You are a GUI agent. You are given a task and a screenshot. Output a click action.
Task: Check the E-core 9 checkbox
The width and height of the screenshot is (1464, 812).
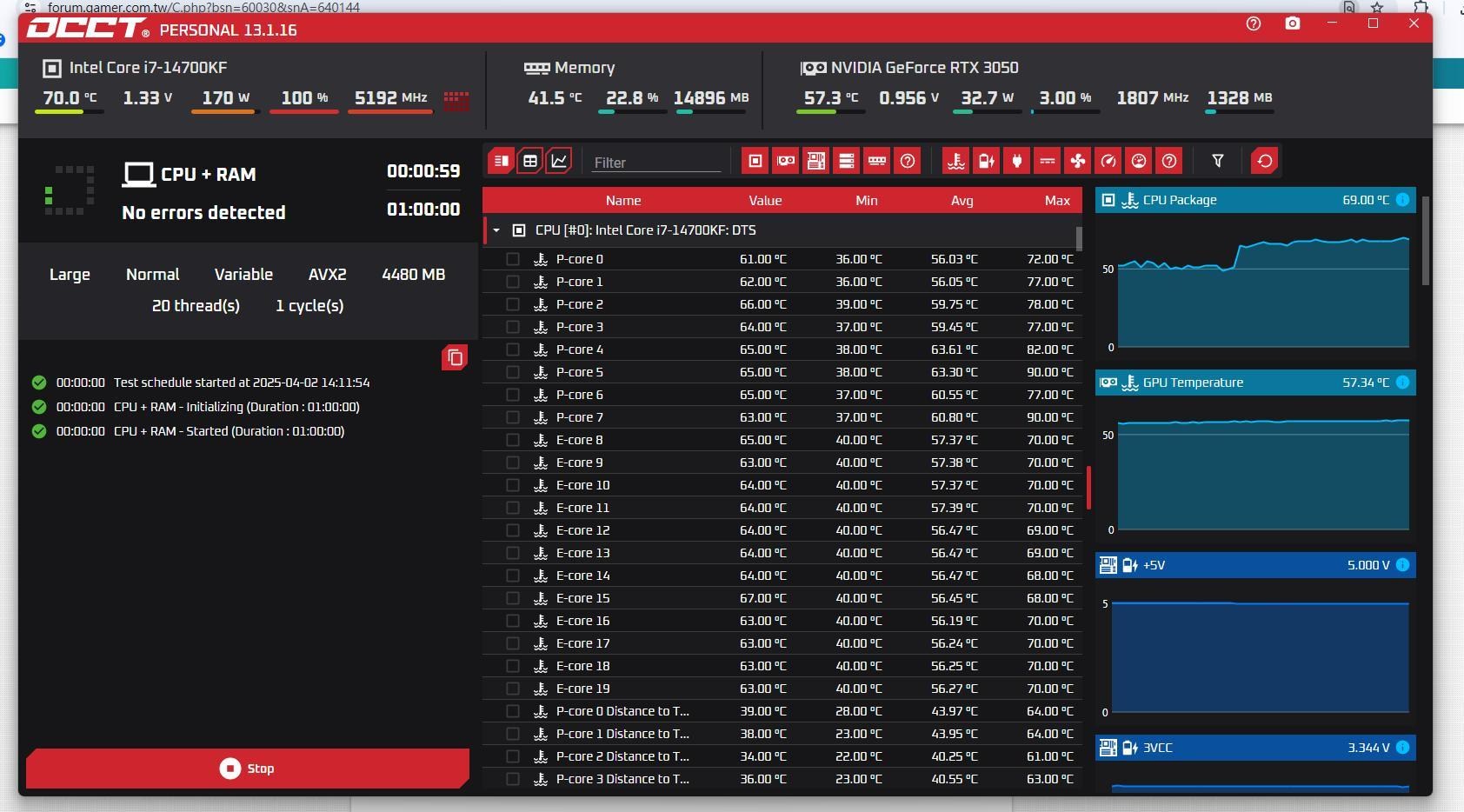[x=513, y=463]
